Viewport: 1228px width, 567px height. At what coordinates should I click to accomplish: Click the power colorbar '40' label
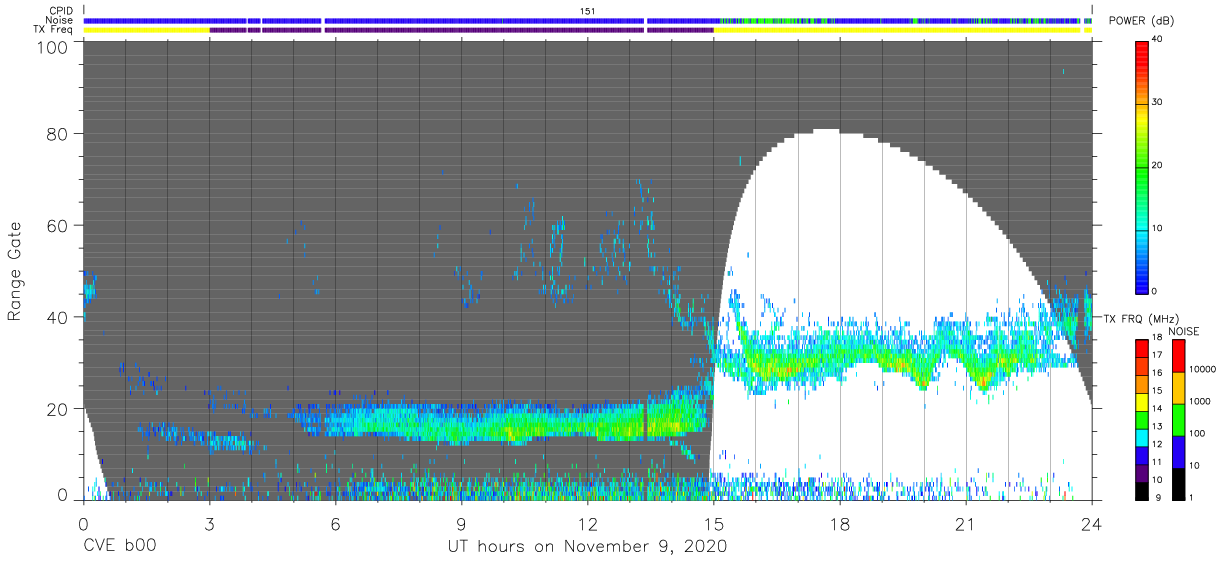(1156, 40)
